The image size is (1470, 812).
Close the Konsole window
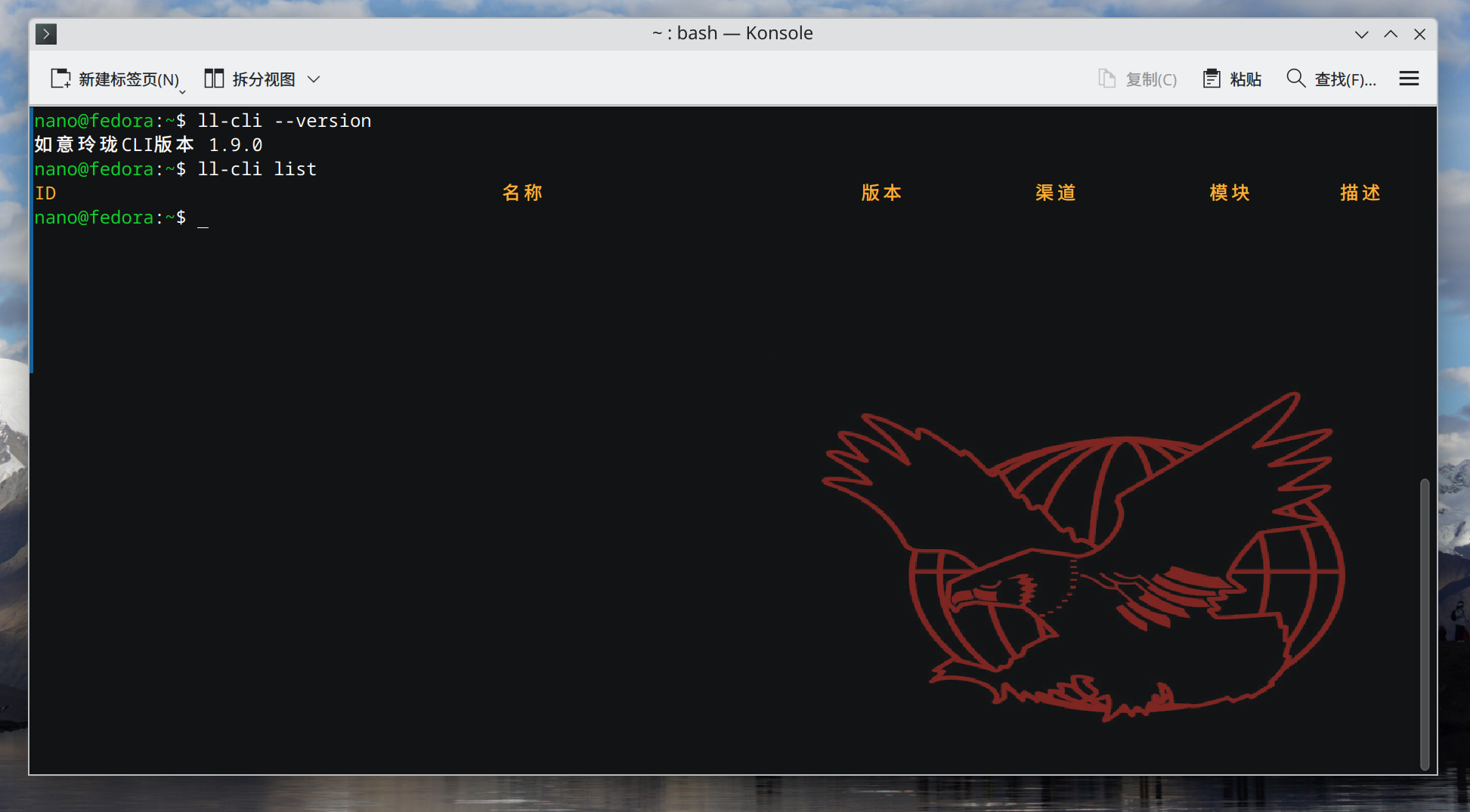1419,34
